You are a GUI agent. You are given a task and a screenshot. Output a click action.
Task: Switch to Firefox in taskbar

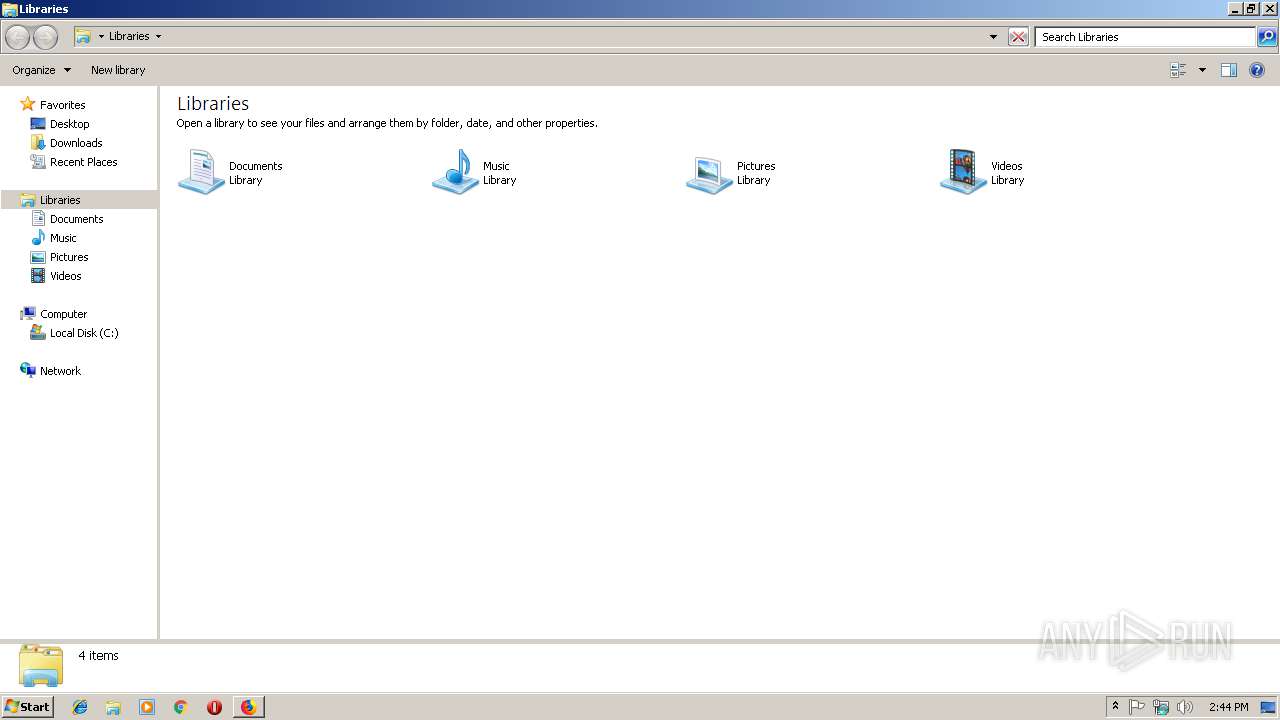click(x=248, y=707)
